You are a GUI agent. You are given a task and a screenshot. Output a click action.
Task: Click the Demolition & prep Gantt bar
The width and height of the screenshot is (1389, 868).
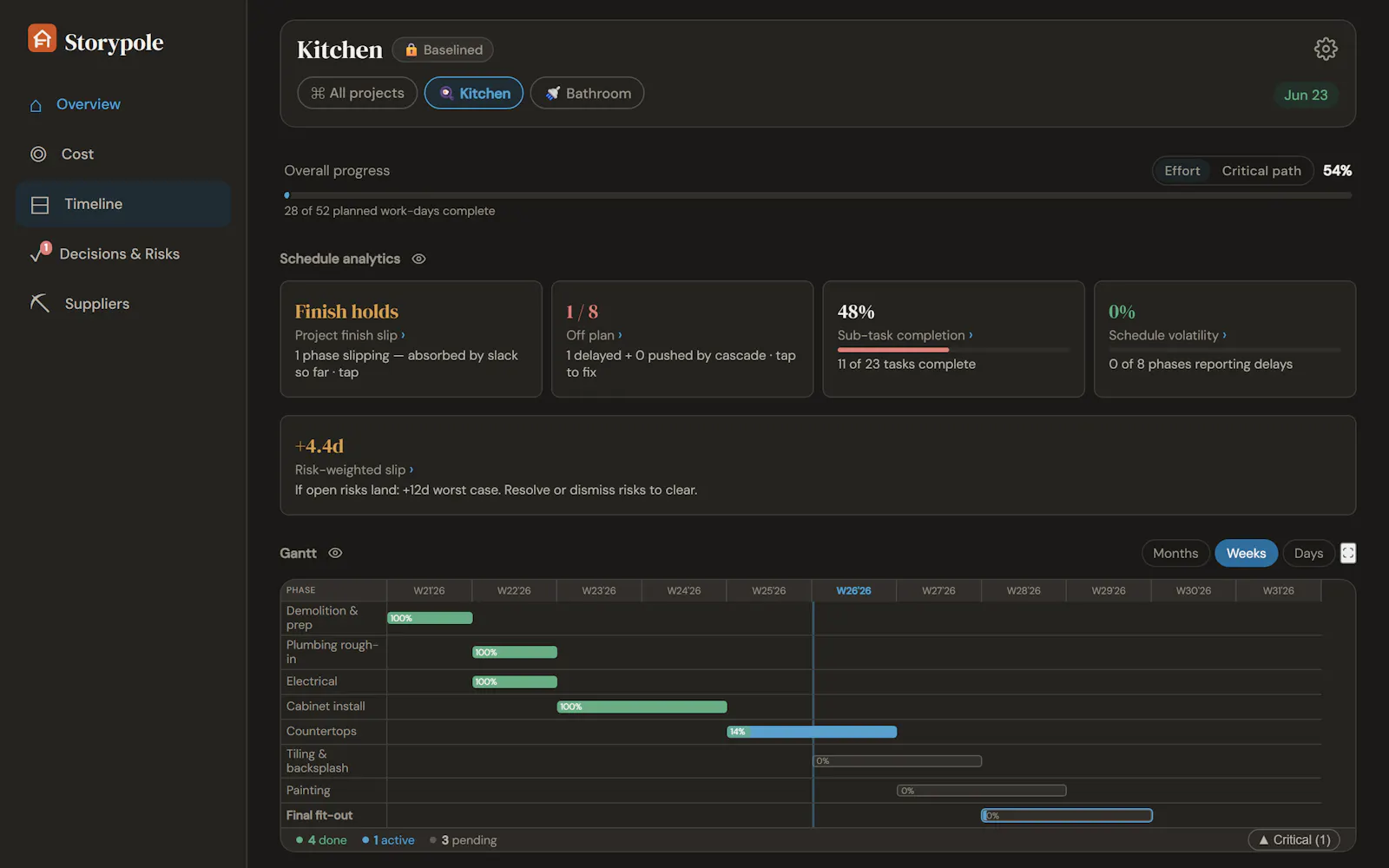coord(430,618)
